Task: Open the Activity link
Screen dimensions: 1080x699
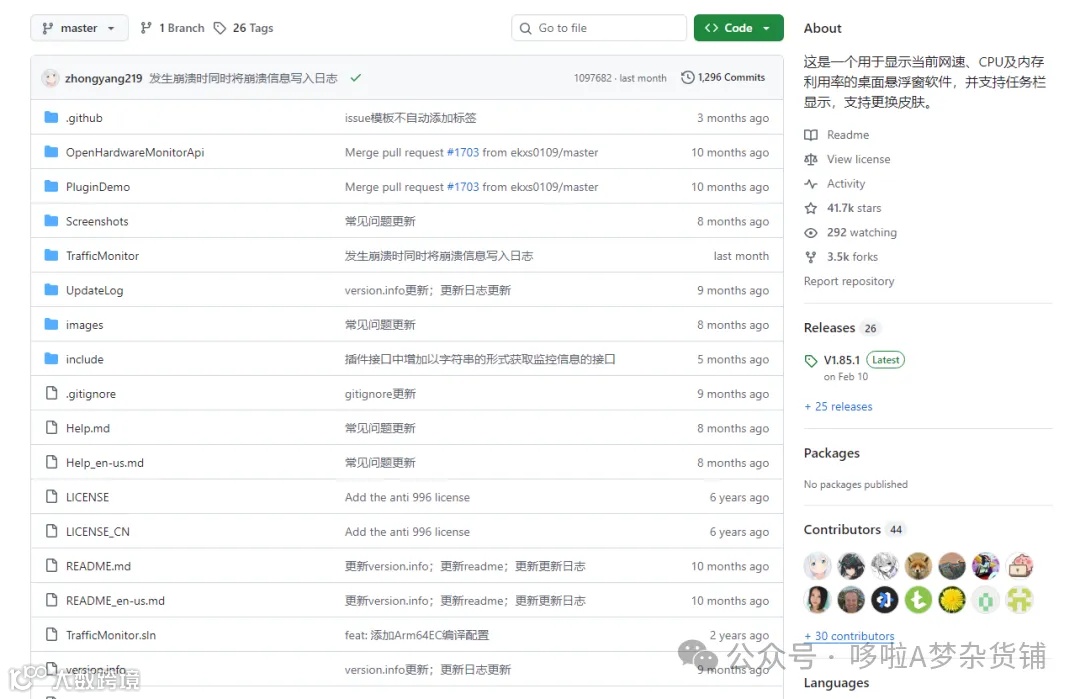Action: (x=846, y=183)
